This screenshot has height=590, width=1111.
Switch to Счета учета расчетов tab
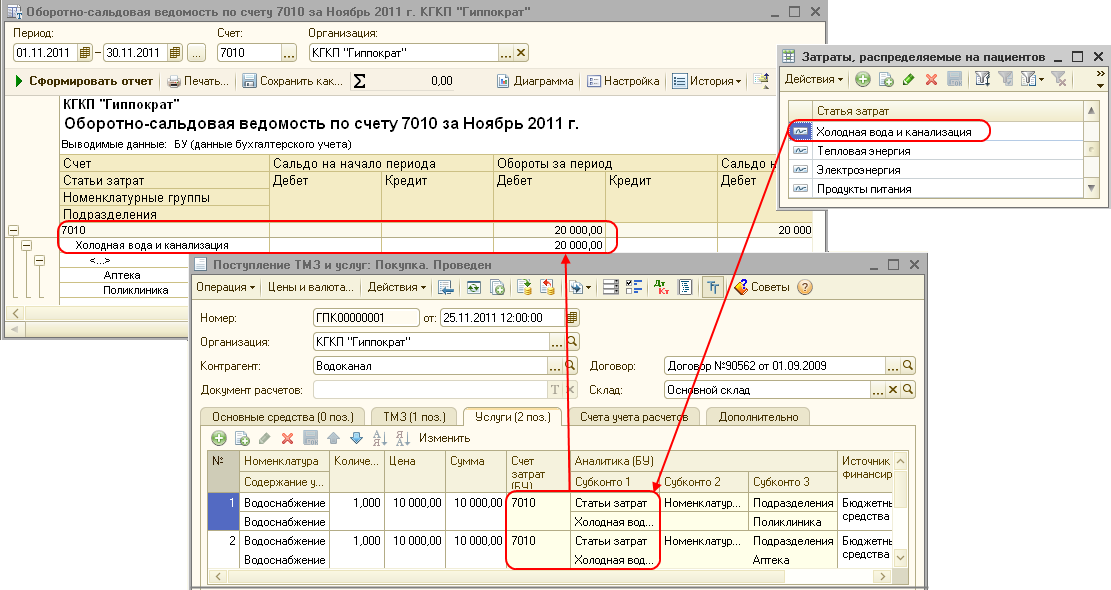[632, 416]
